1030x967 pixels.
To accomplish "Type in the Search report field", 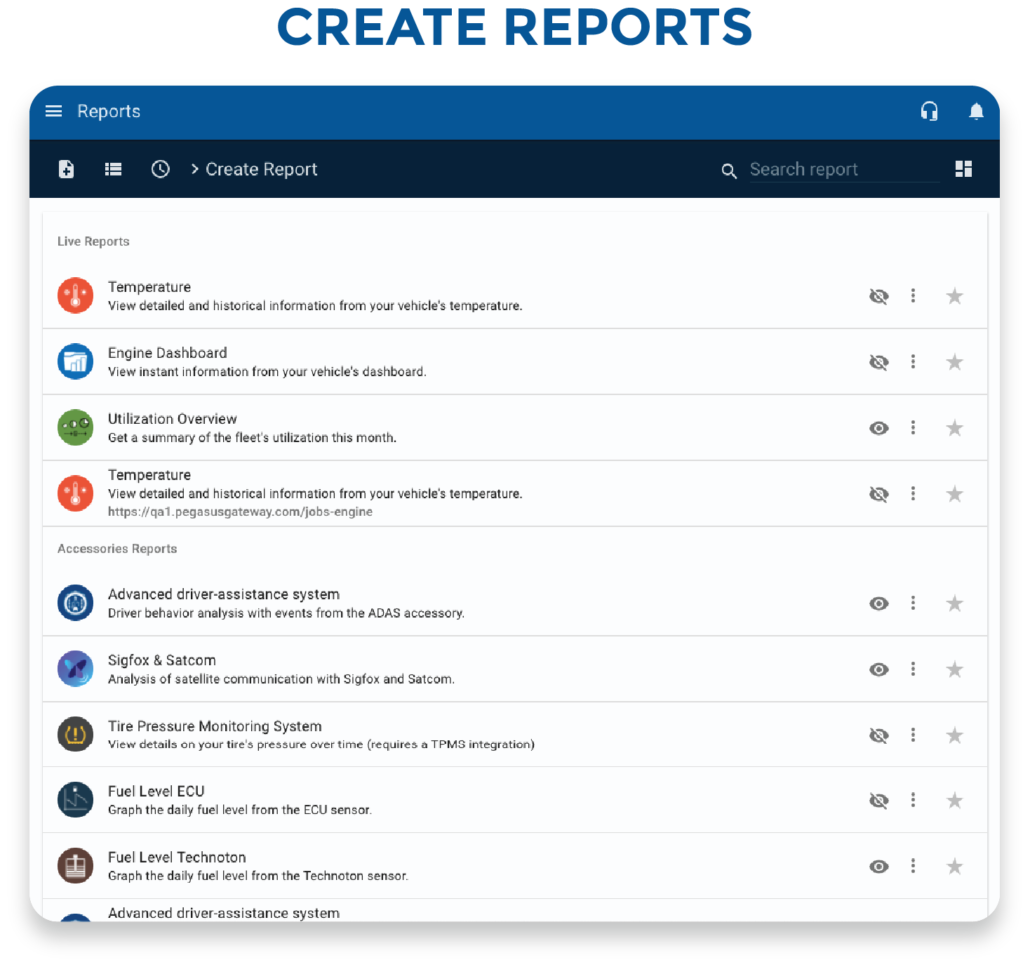I will (x=844, y=169).
